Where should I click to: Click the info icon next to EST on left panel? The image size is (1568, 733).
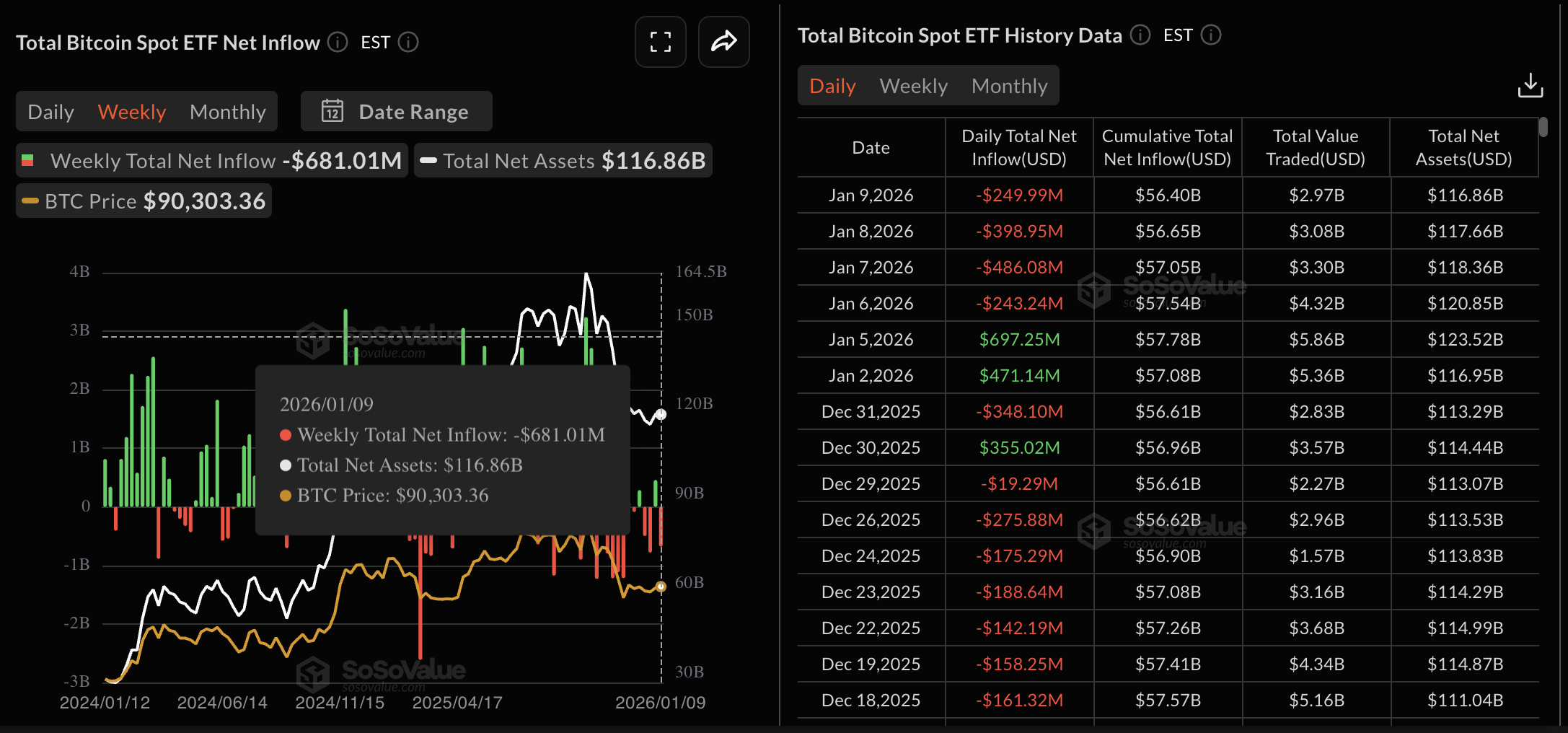click(408, 43)
